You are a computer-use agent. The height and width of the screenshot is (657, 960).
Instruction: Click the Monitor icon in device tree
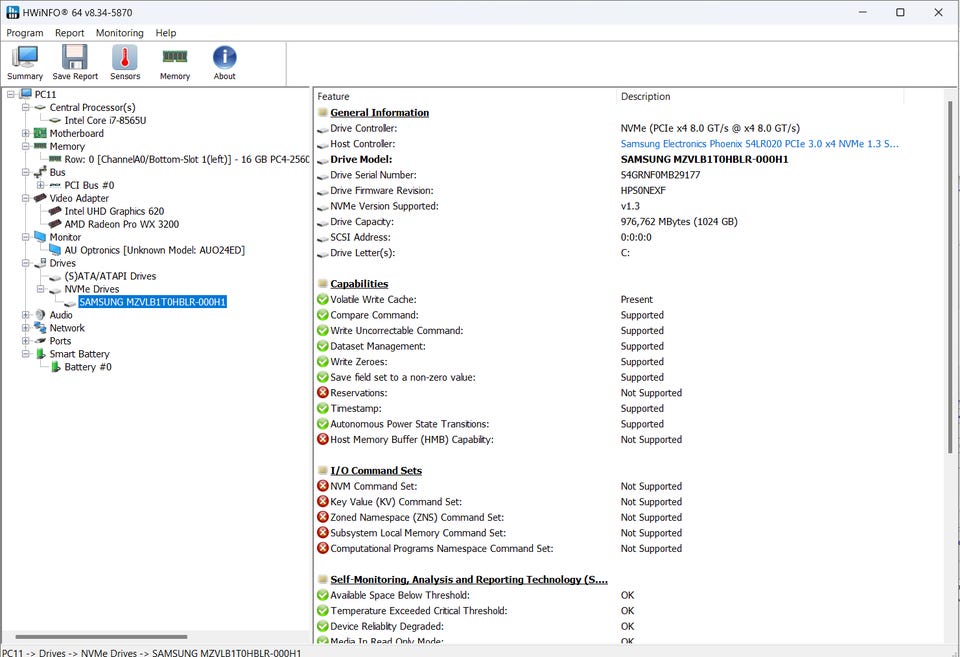click(40, 236)
